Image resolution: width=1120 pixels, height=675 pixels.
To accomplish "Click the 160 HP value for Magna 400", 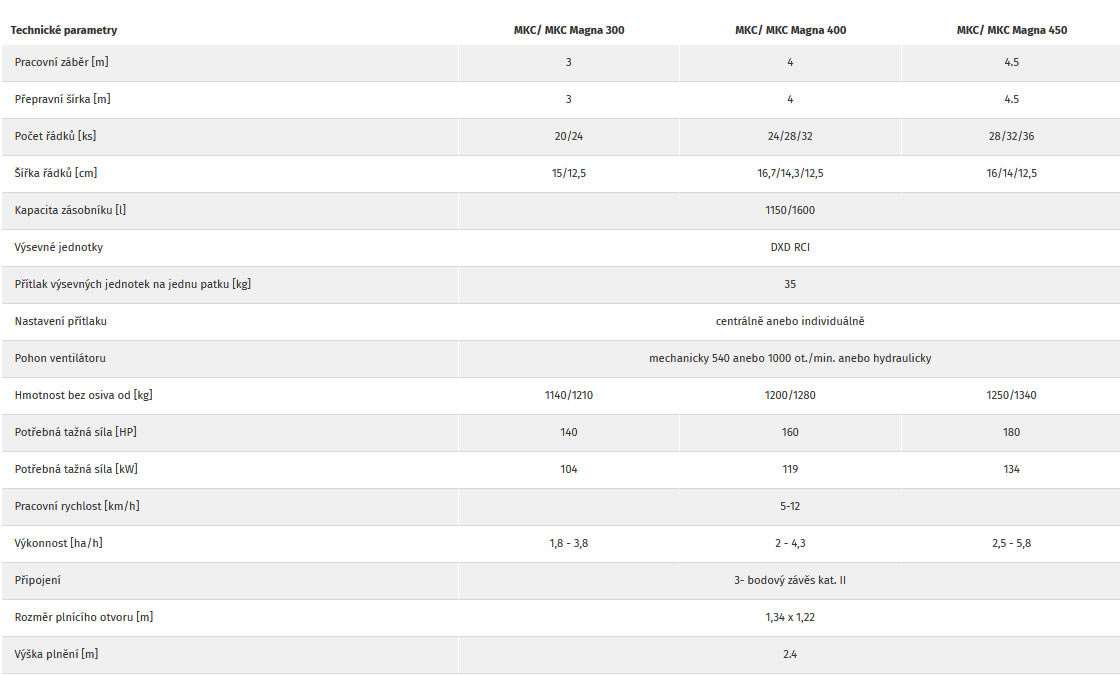I will (790, 432).
